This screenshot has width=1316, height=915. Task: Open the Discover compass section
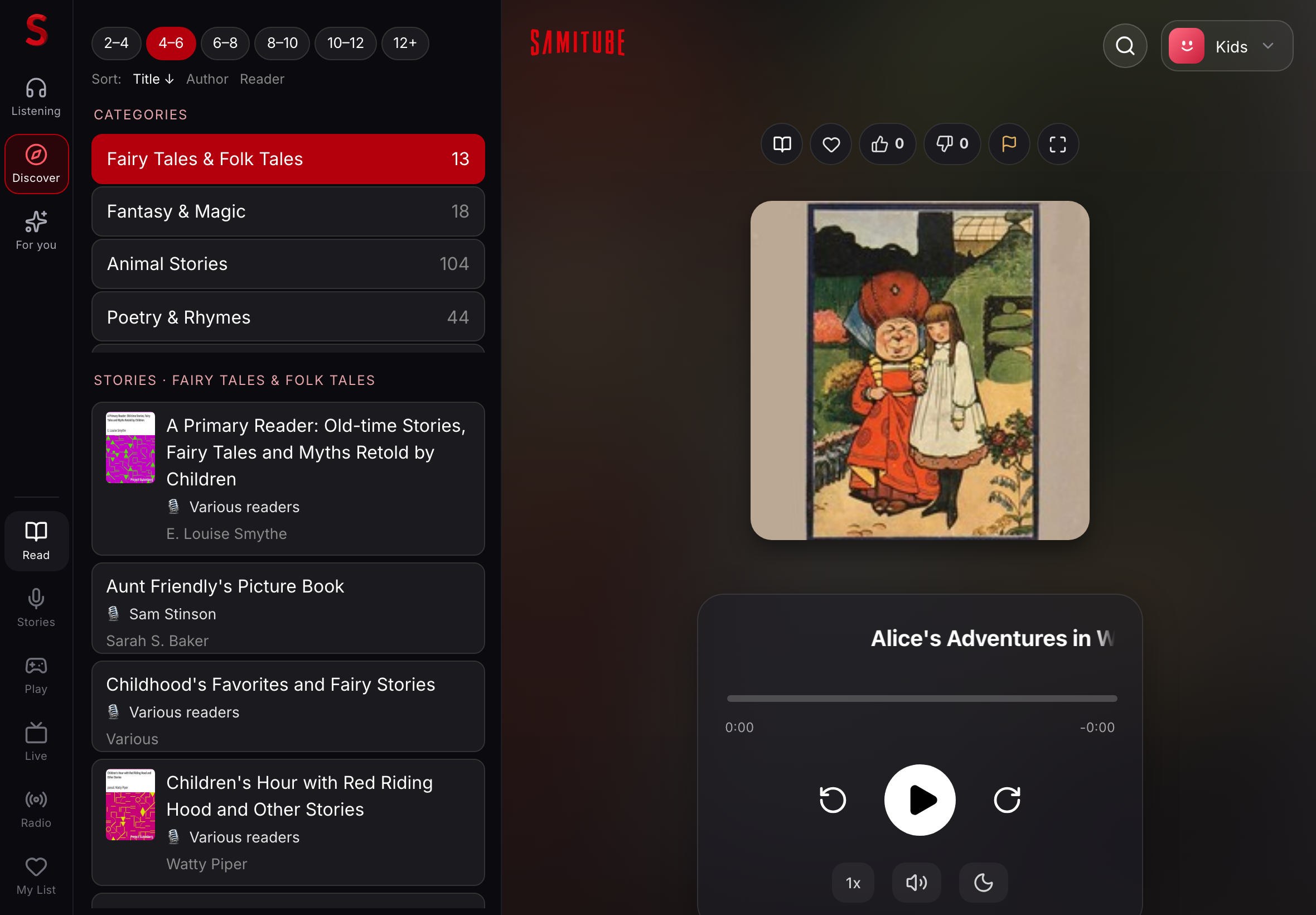pos(36,164)
